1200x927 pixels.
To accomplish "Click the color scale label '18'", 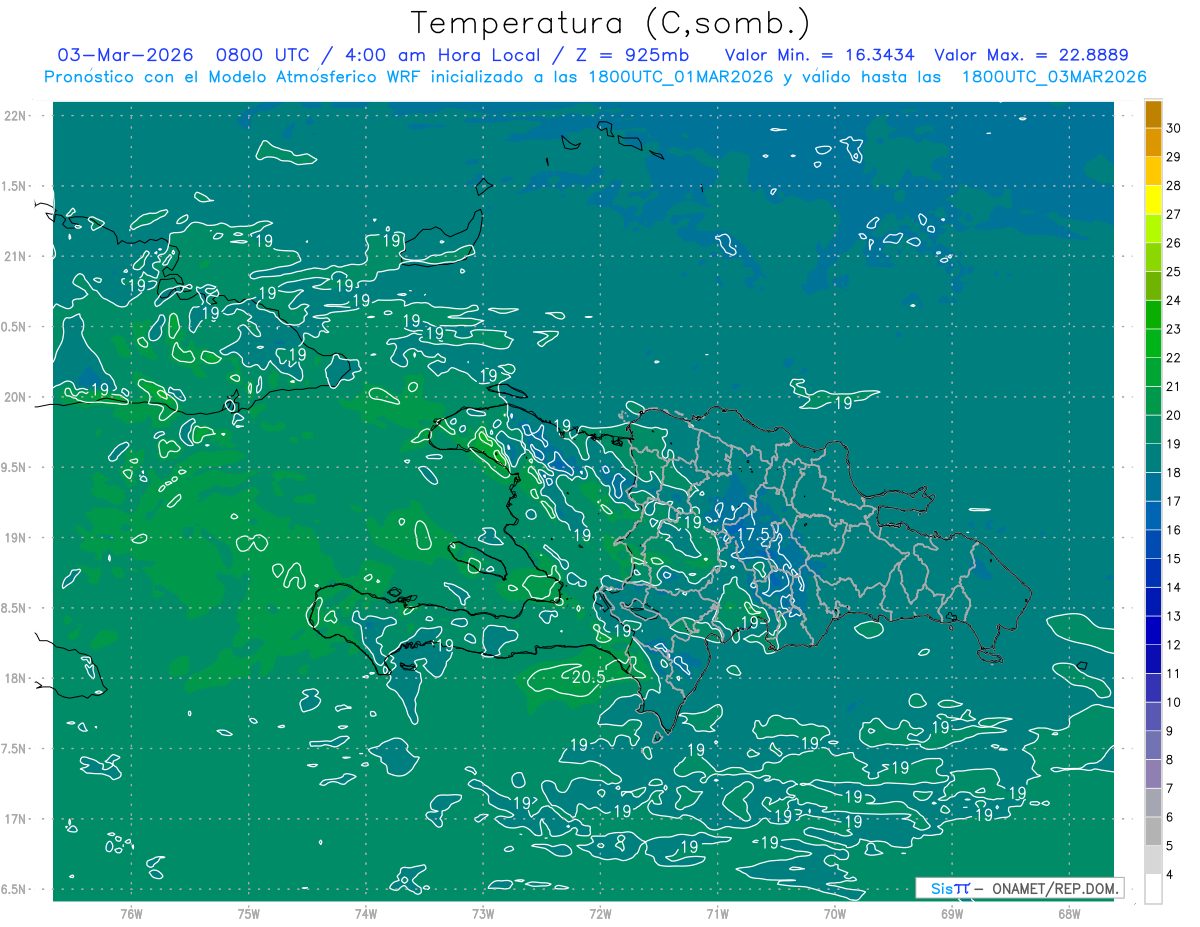I will pyautogui.click(x=1173, y=473).
